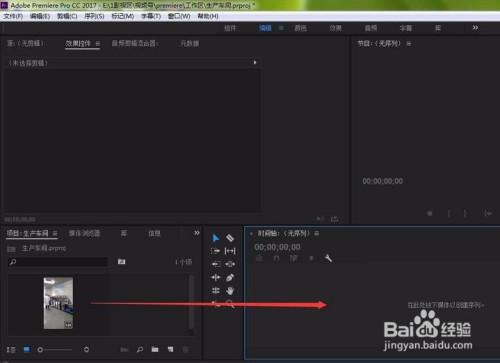Select the Ripple Edit tool

(x=215, y=251)
